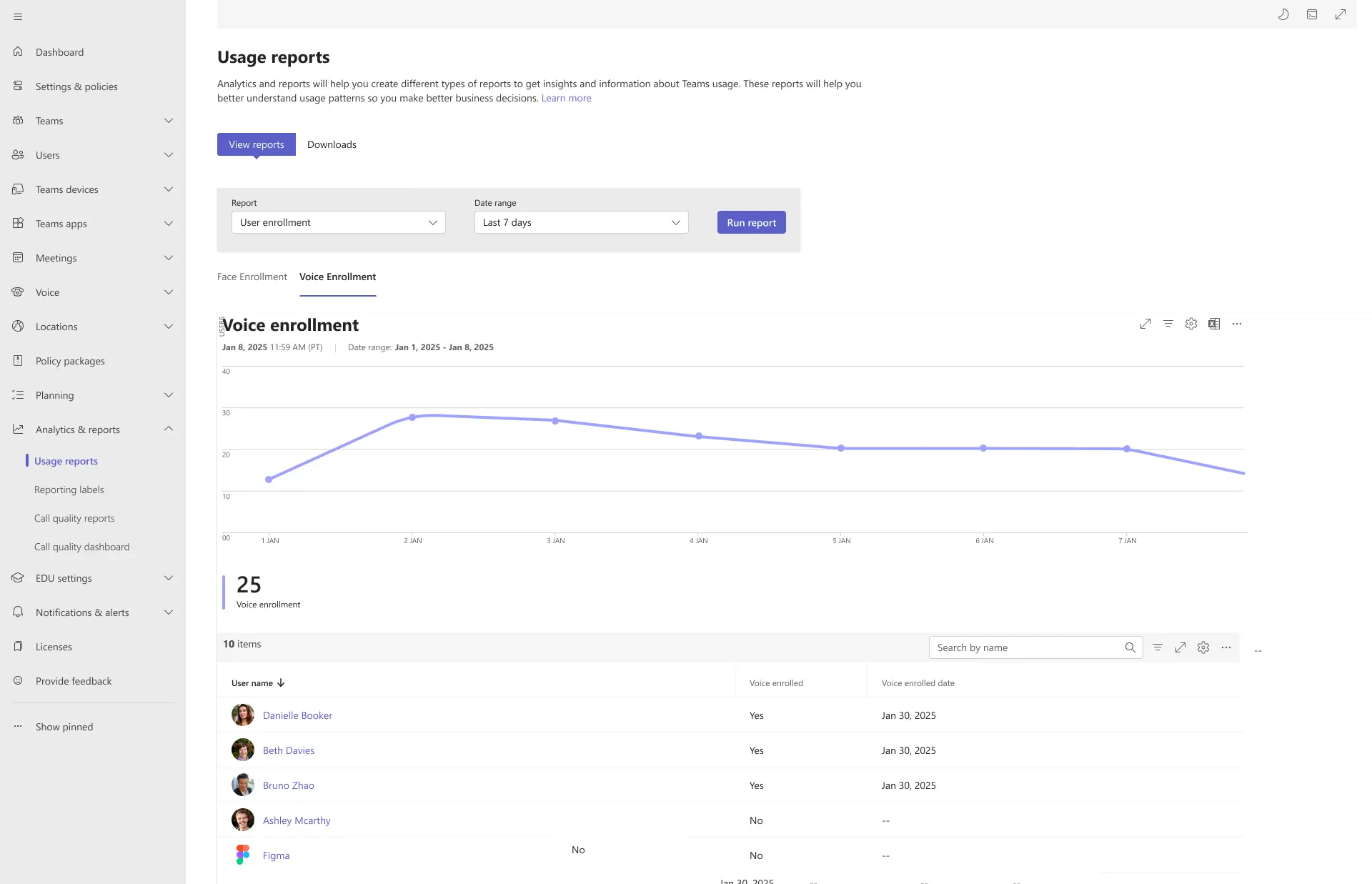
Task: Open the table settings gear icon
Action: (x=1203, y=647)
